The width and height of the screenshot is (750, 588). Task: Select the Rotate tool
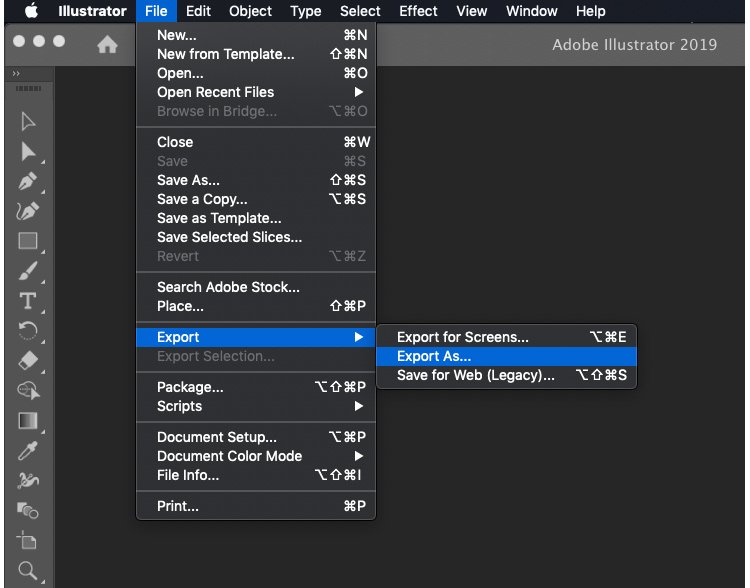coord(28,331)
